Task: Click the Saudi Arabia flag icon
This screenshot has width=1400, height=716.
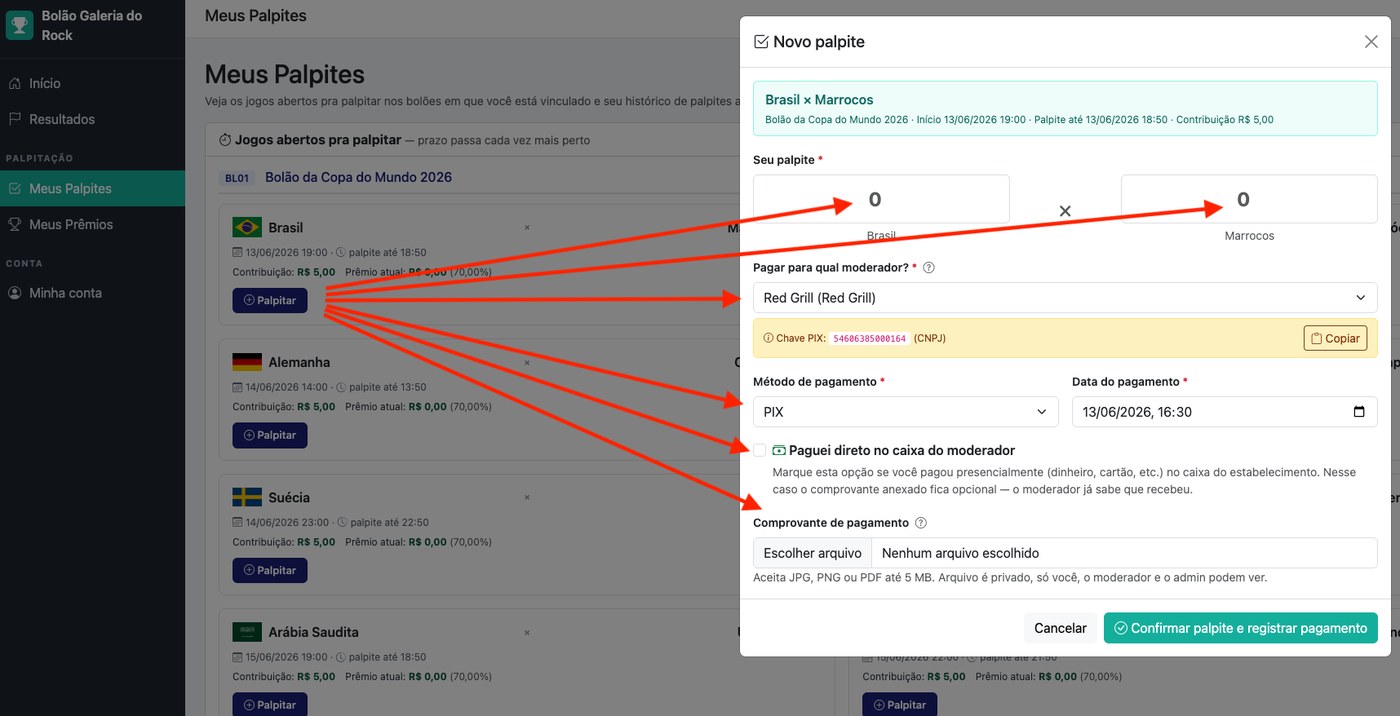Action: pyautogui.click(x=247, y=632)
